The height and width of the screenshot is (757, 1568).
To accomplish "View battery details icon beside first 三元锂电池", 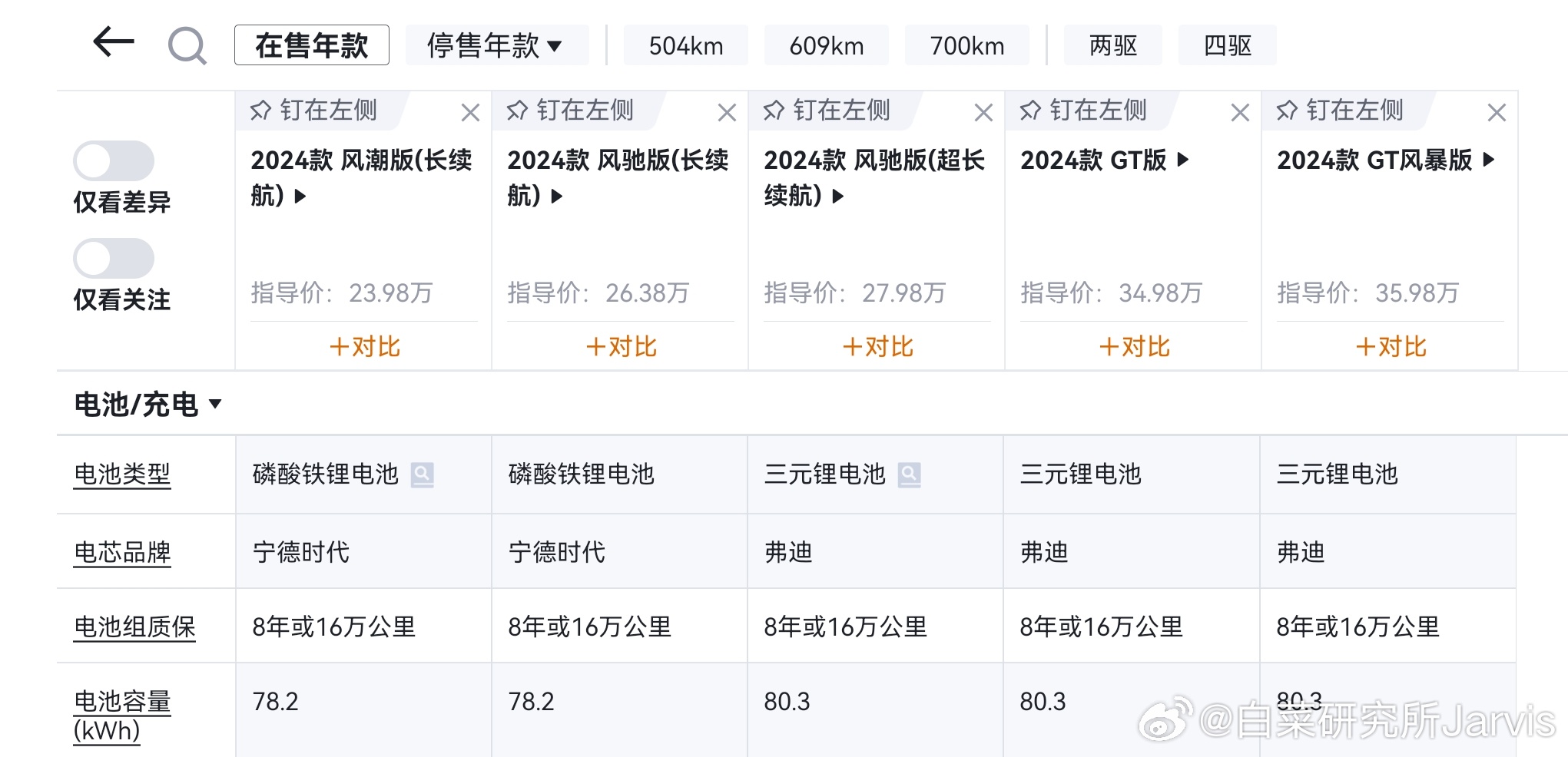I will pyautogui.click(x=910, y=475).
